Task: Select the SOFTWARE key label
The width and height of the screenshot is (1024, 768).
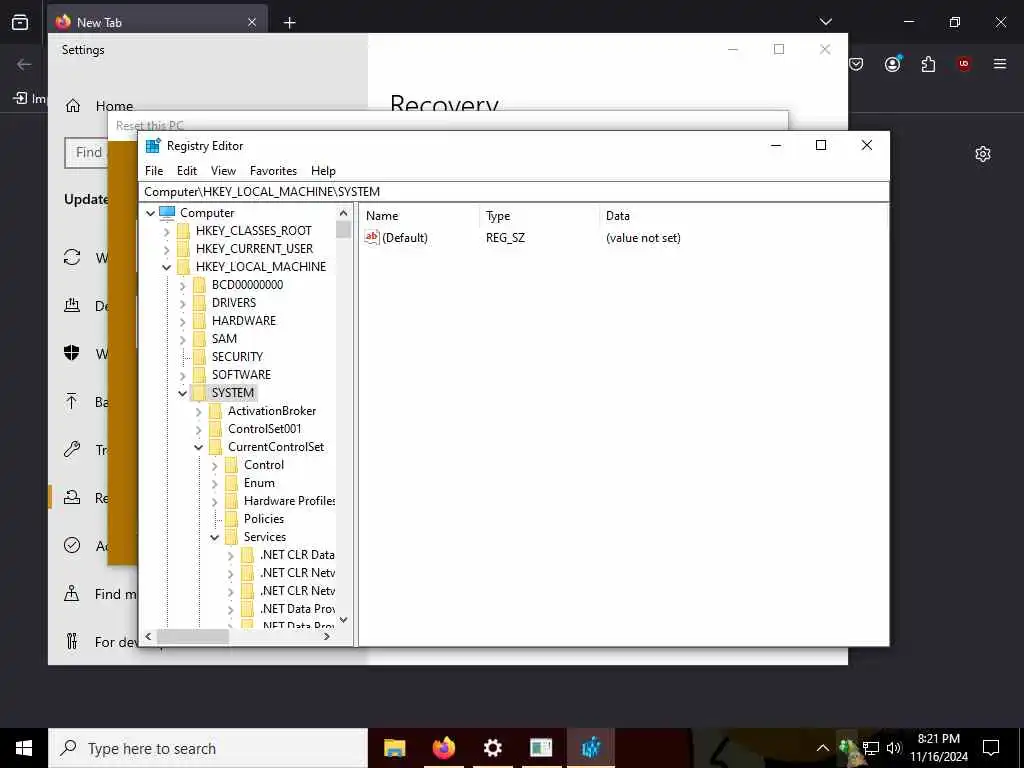Action: point(241,374)
